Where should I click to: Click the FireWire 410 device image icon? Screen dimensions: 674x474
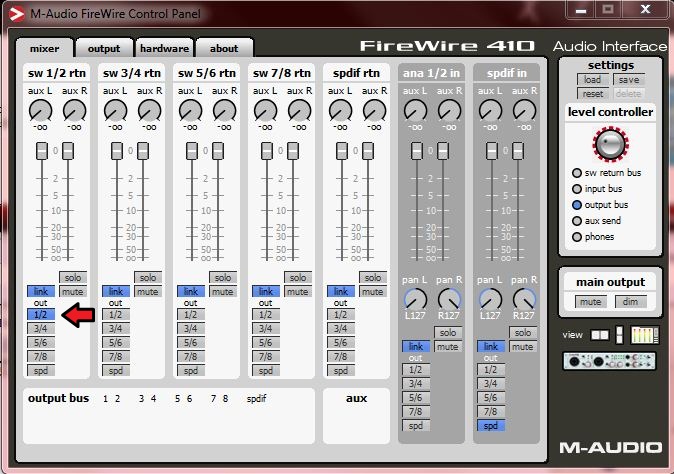[x=610, y=361]
